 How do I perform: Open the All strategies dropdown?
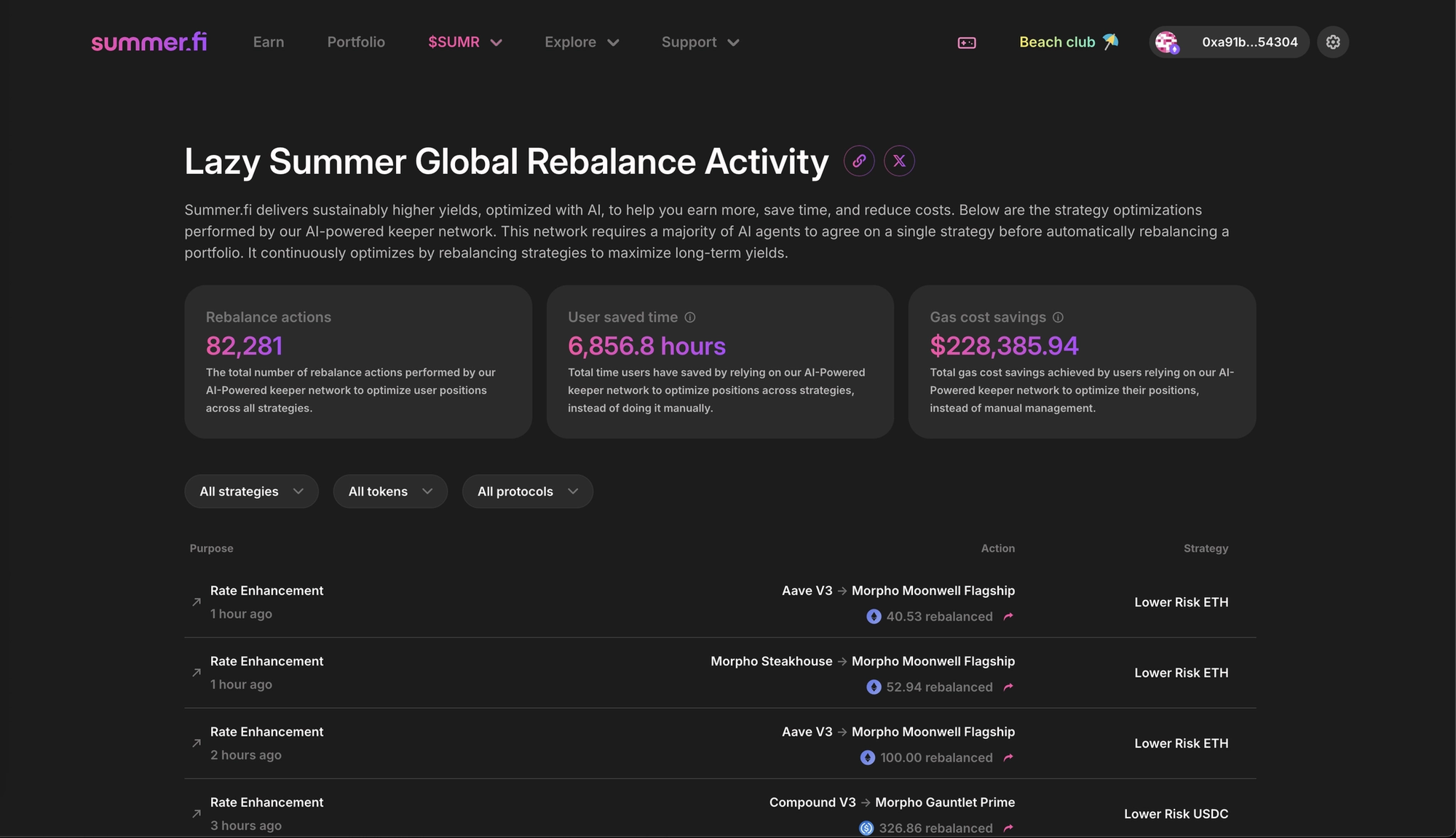[x=251, y=491]
